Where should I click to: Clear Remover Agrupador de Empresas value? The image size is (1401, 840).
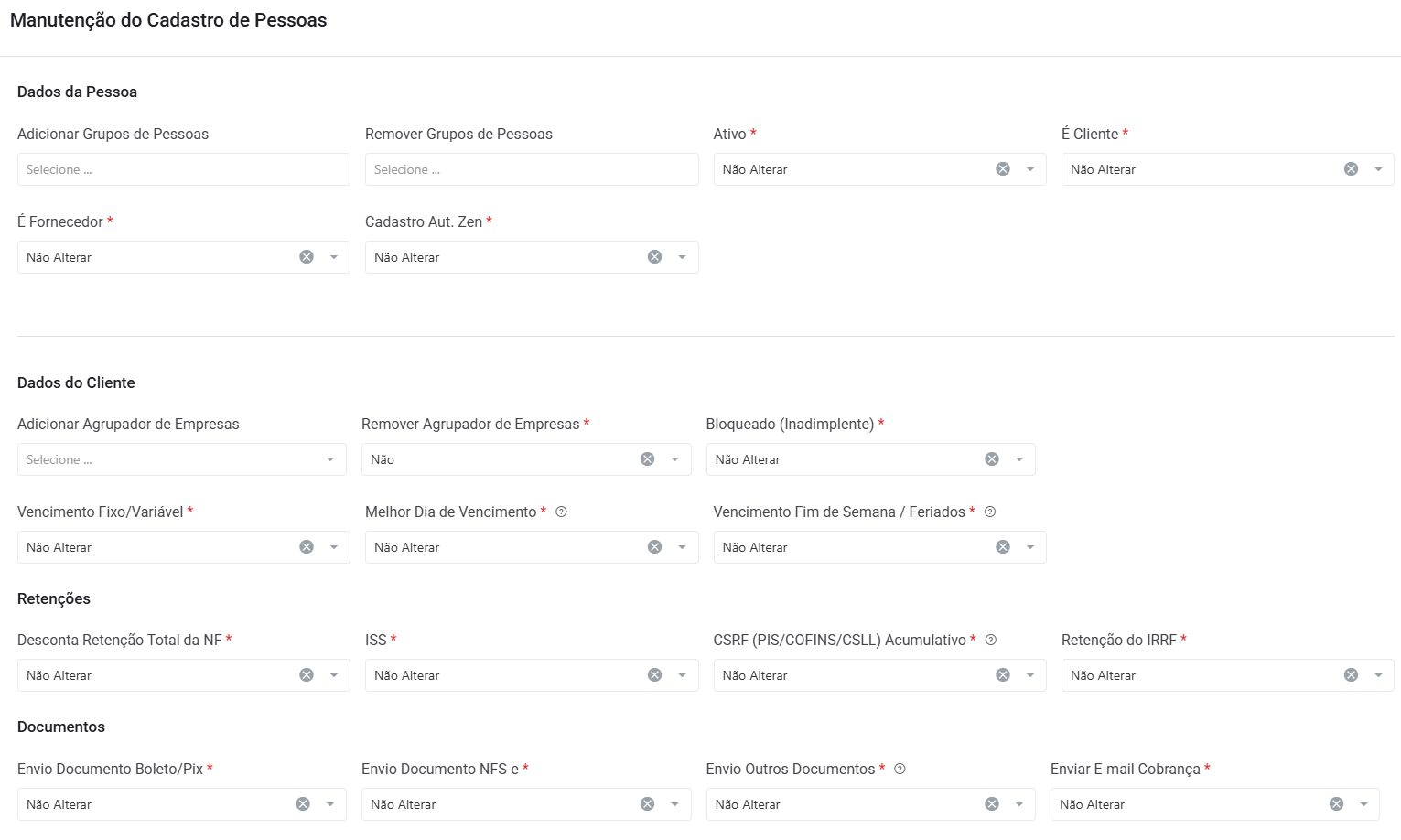[647, 459]
